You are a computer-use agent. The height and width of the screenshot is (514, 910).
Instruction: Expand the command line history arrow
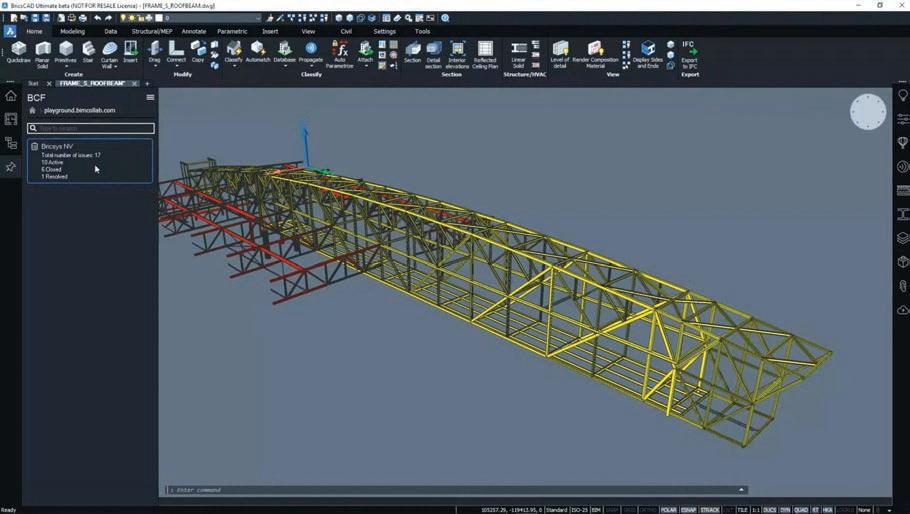coord(741,490)
